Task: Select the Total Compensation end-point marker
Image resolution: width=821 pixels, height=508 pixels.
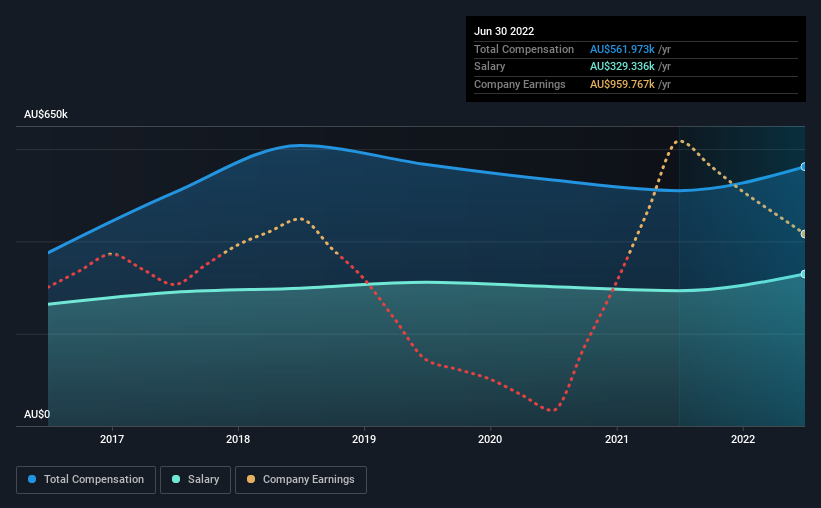Action: coord(803,167)
